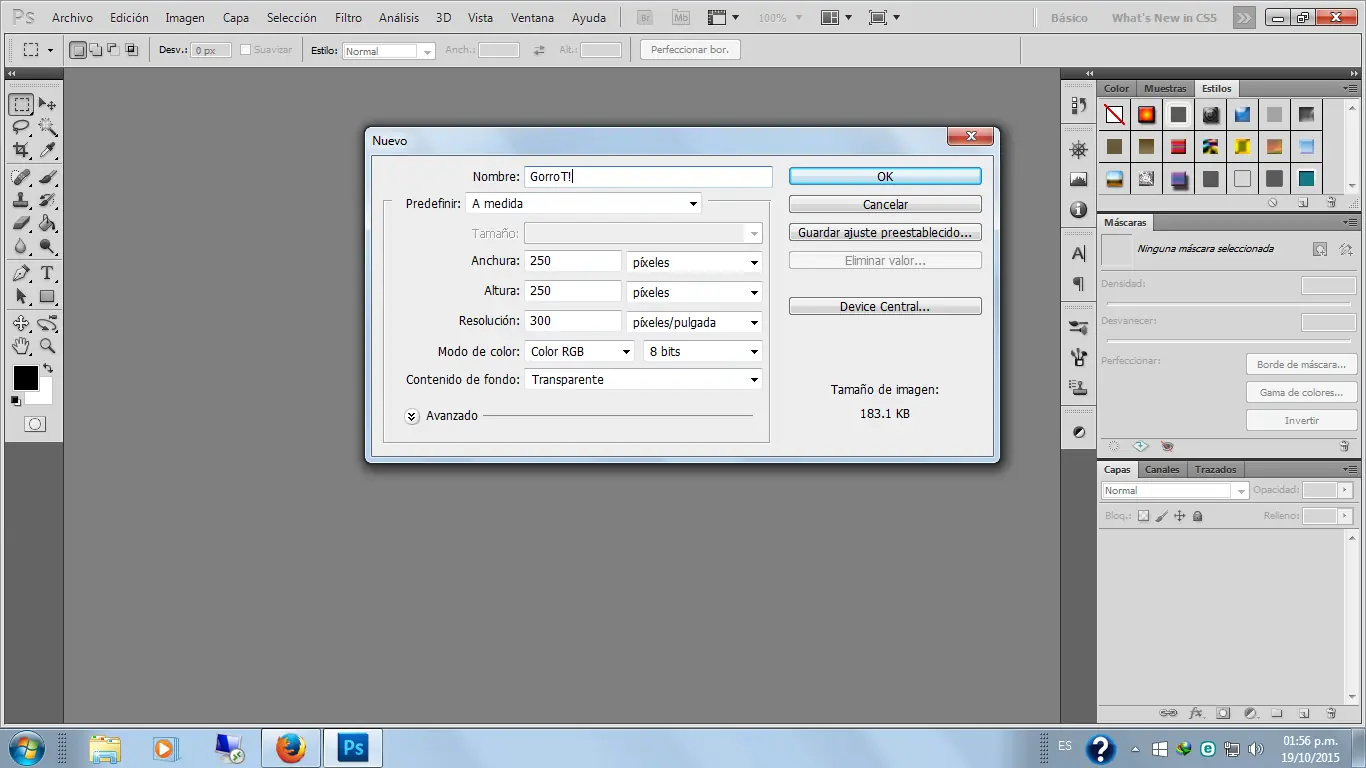Screen dimensions: 1366x768
Task: Enable intersect-with-selection mode in options bar
Action: pyautogui.click(x=131, y=50)
